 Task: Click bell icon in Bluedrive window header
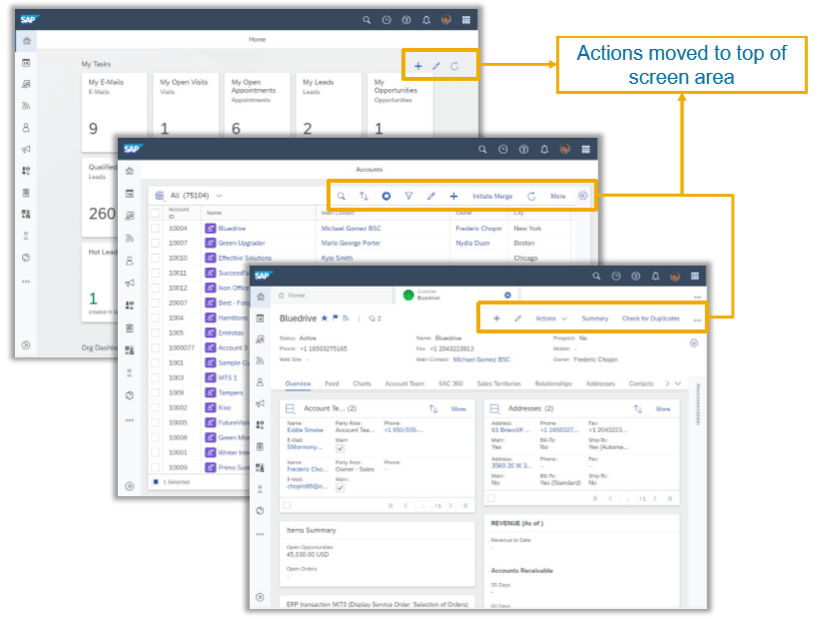click(655, 276)
